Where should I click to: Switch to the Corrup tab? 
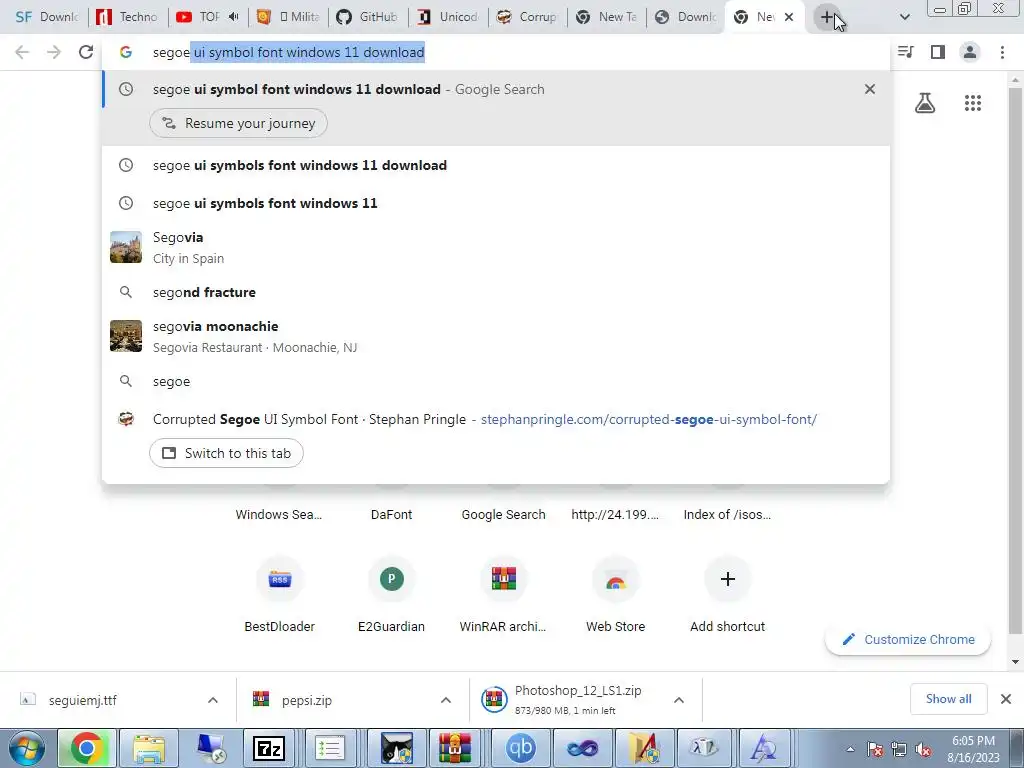pos(528,17)
